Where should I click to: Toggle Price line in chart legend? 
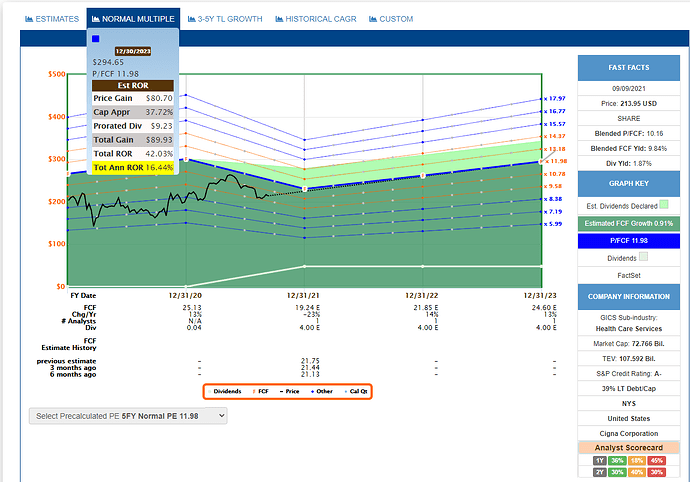tap(290, 391)
